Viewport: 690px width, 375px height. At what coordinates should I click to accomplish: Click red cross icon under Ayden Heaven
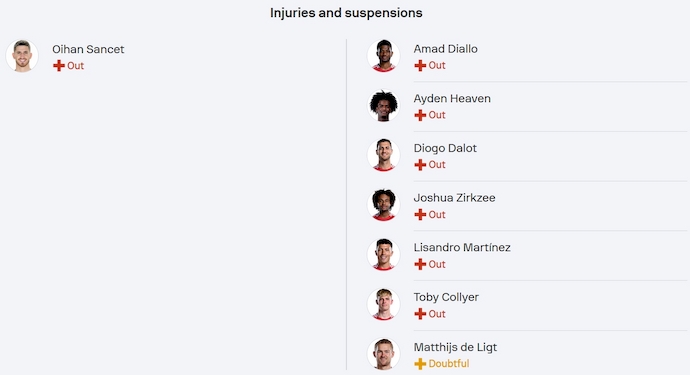click(x=420, y=115)
